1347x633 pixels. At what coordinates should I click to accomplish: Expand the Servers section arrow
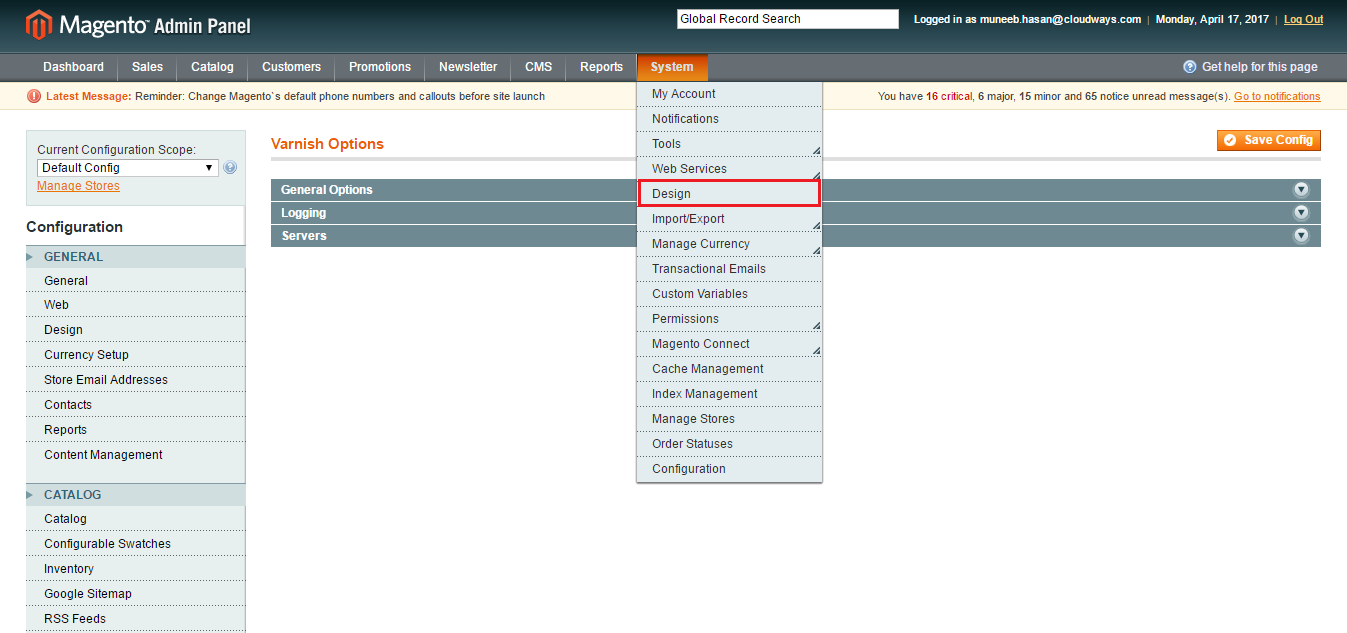1301,235
